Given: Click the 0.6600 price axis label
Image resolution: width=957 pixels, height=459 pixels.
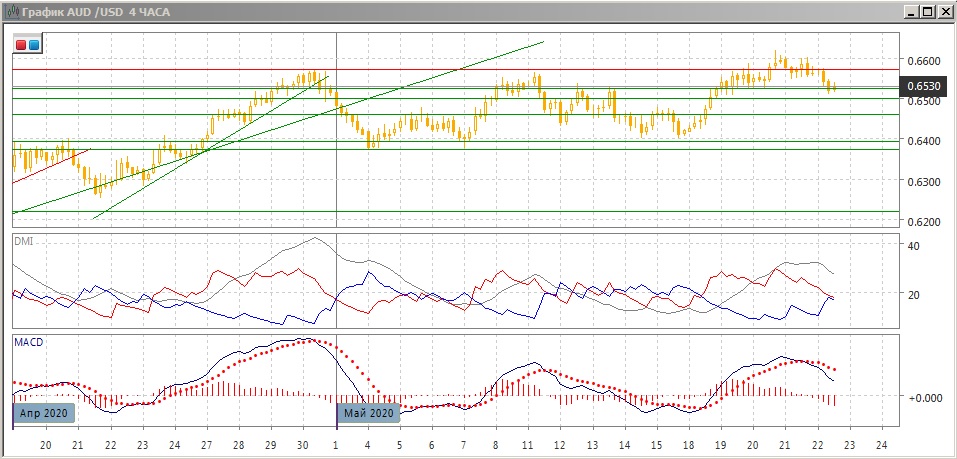Looking at the screenshot, I should point(921,61).
